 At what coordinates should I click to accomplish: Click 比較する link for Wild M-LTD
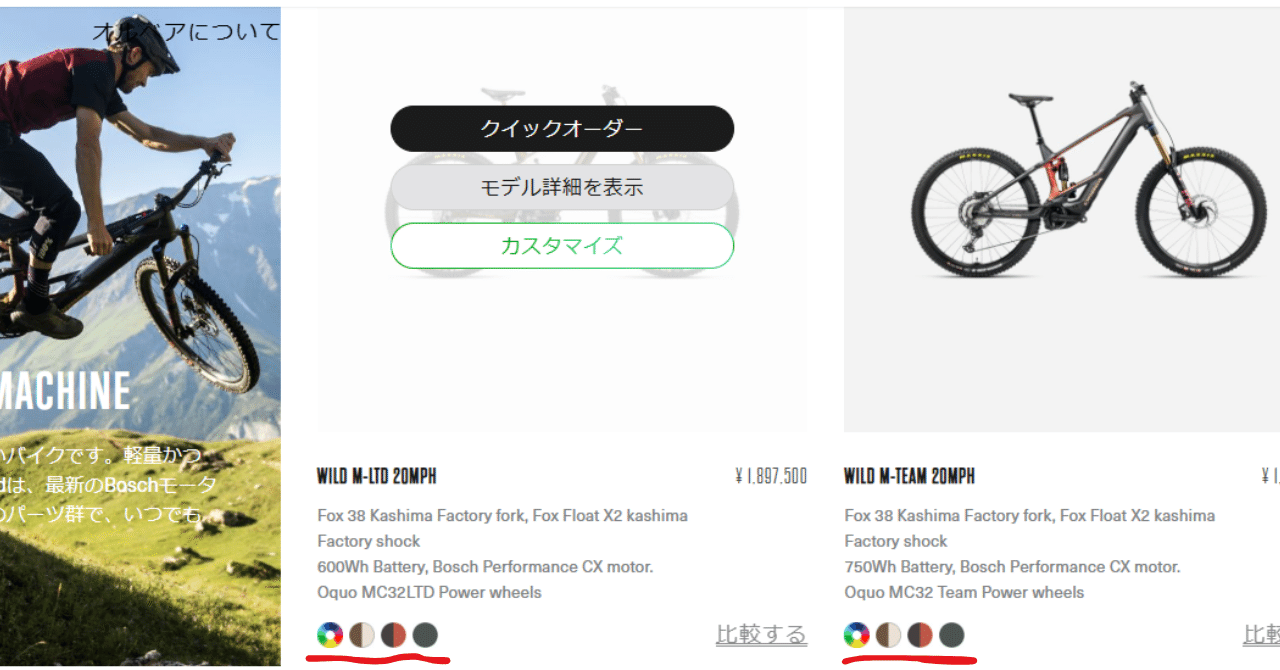(761, 635)
